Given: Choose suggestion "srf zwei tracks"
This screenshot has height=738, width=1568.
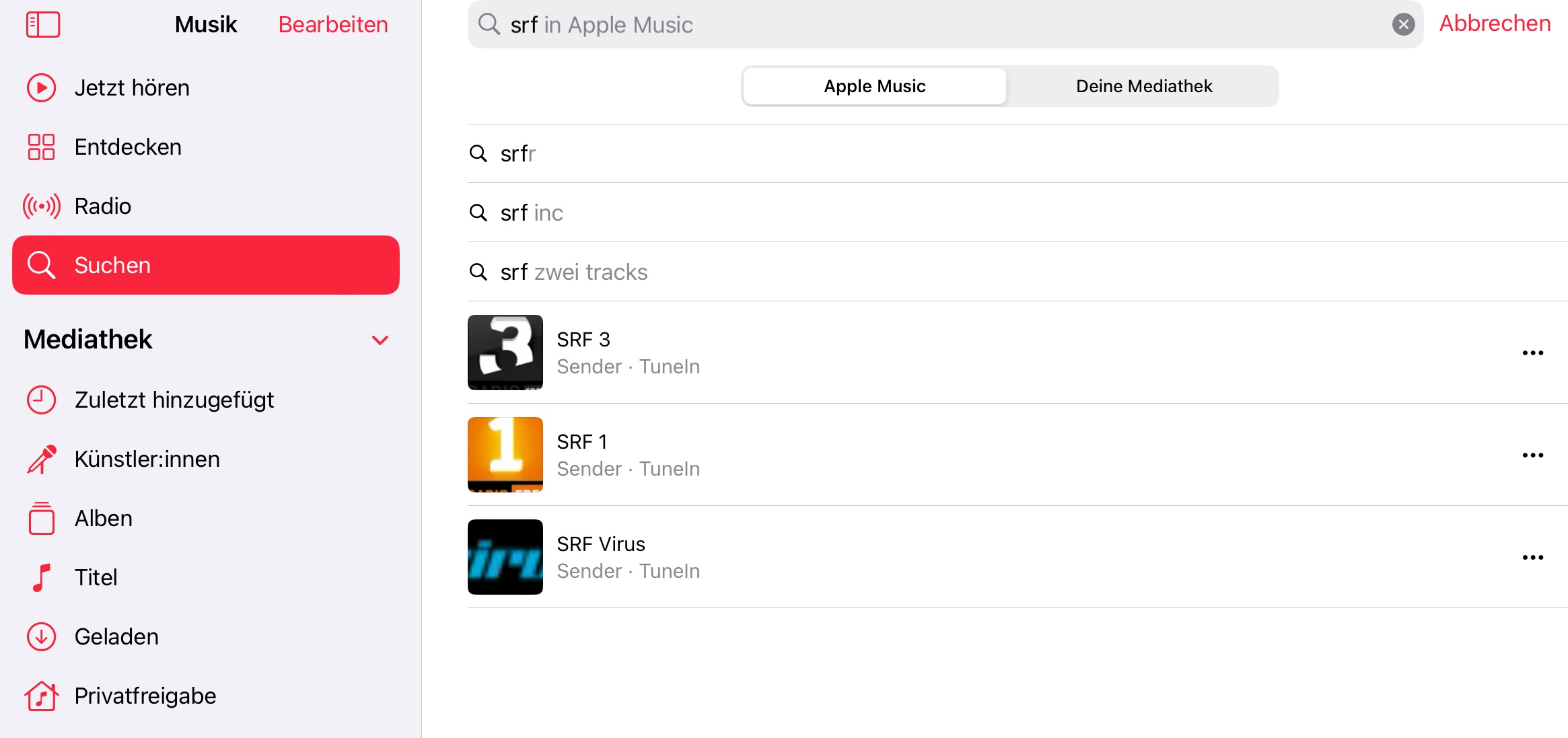Looking at the screenshot, I should (573, 272).
